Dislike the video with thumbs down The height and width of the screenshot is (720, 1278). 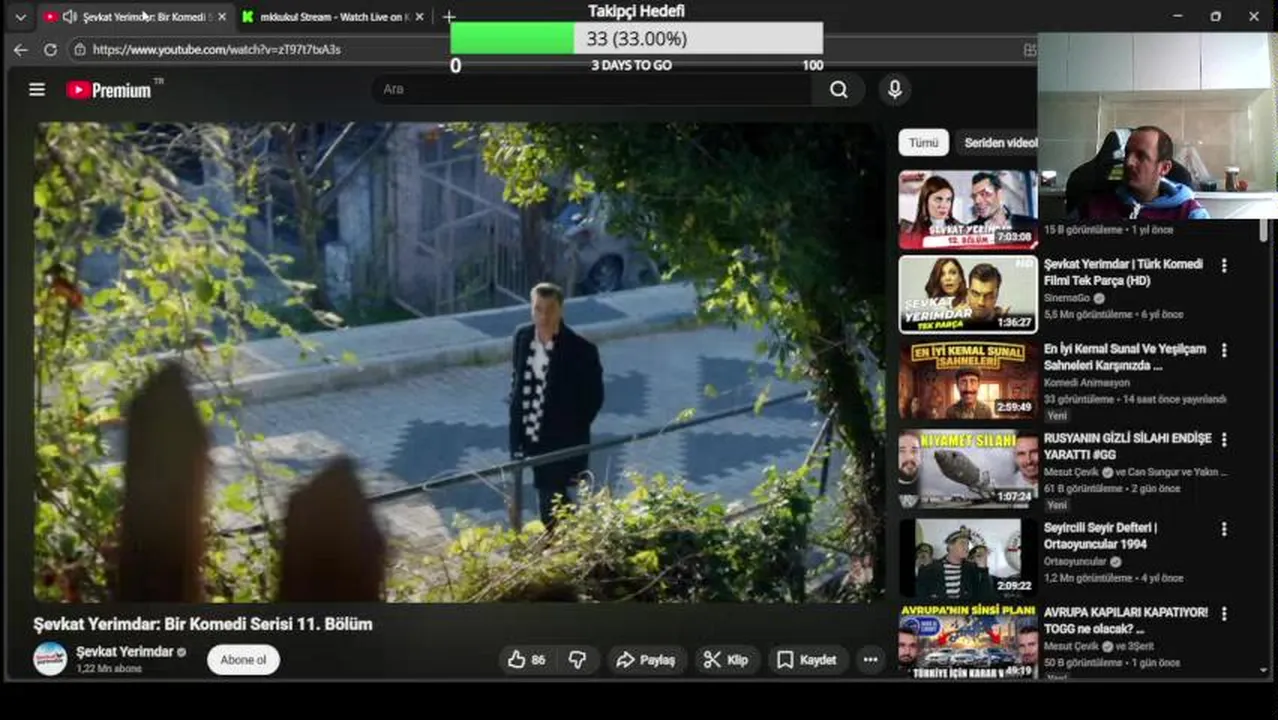point(577,660)
